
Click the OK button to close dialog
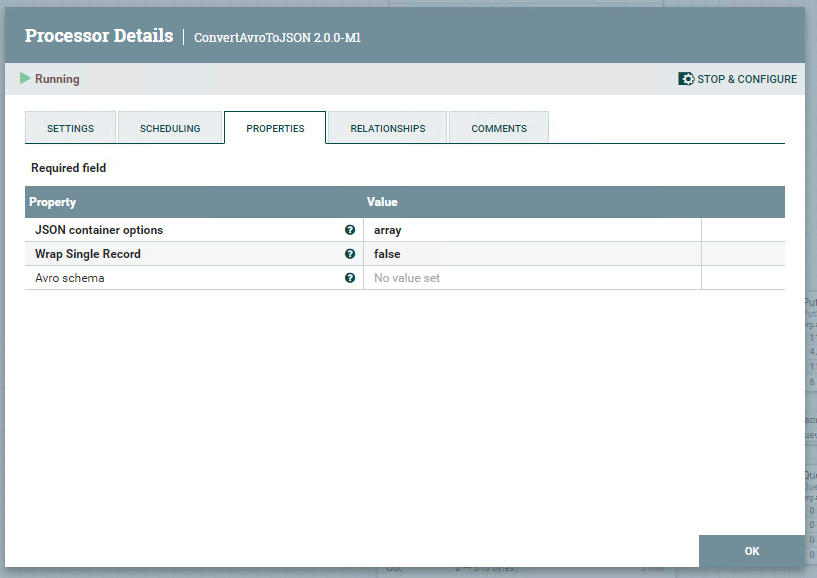coord(752,550)
